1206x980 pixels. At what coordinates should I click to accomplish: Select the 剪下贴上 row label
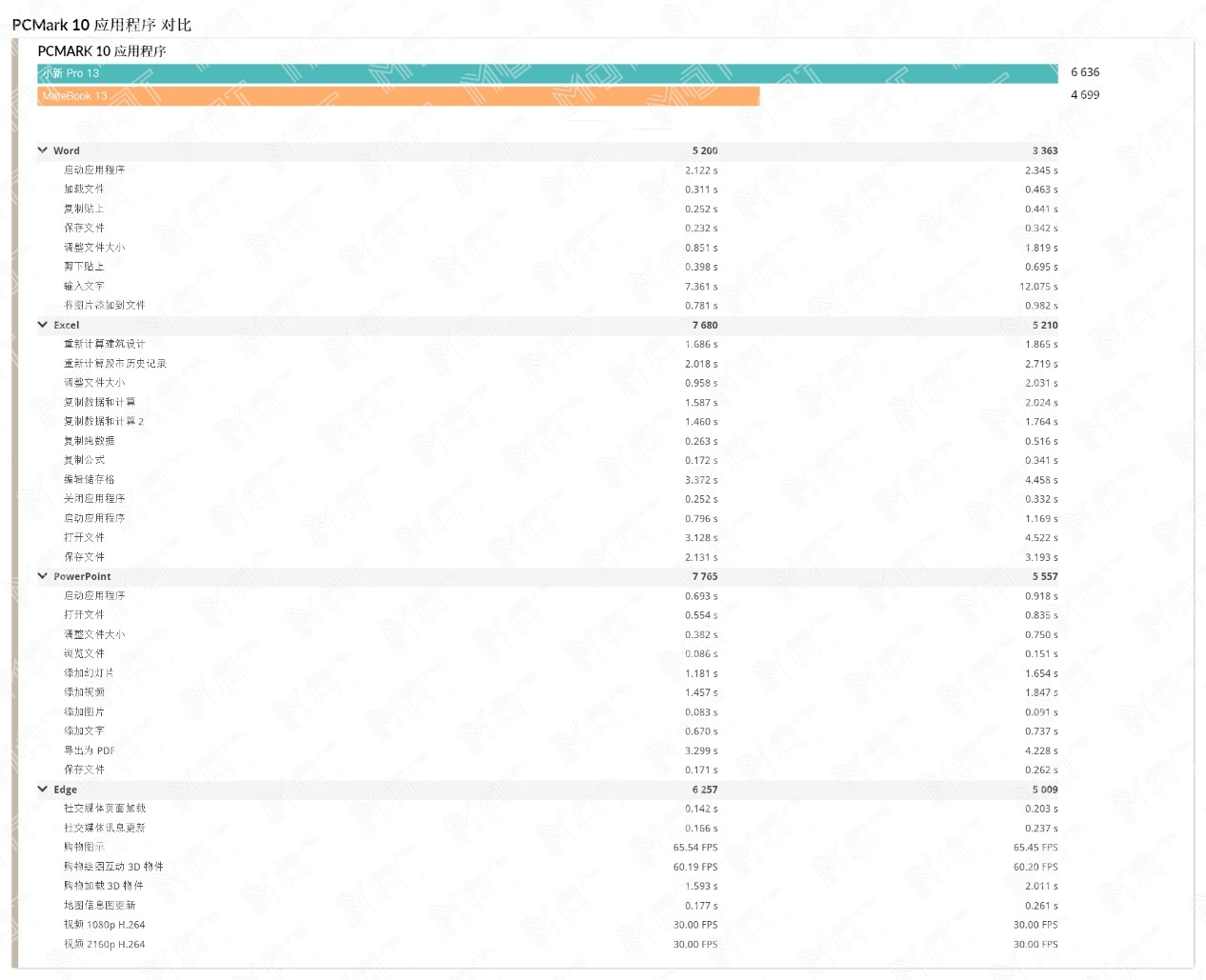pyautogui.click(x=84, y=267)
